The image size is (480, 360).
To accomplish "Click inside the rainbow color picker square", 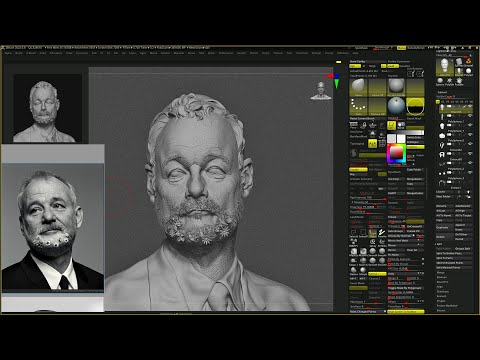I will coord(396,153).
